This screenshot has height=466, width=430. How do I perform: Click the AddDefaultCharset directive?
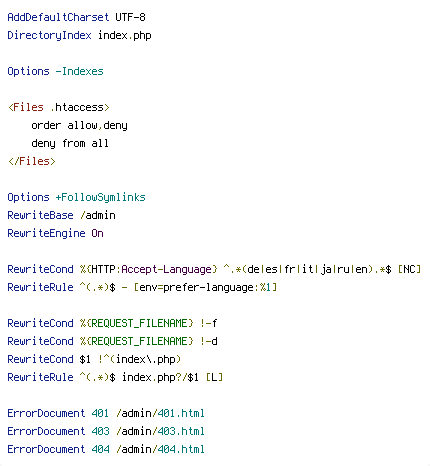(x=58, y=17)
